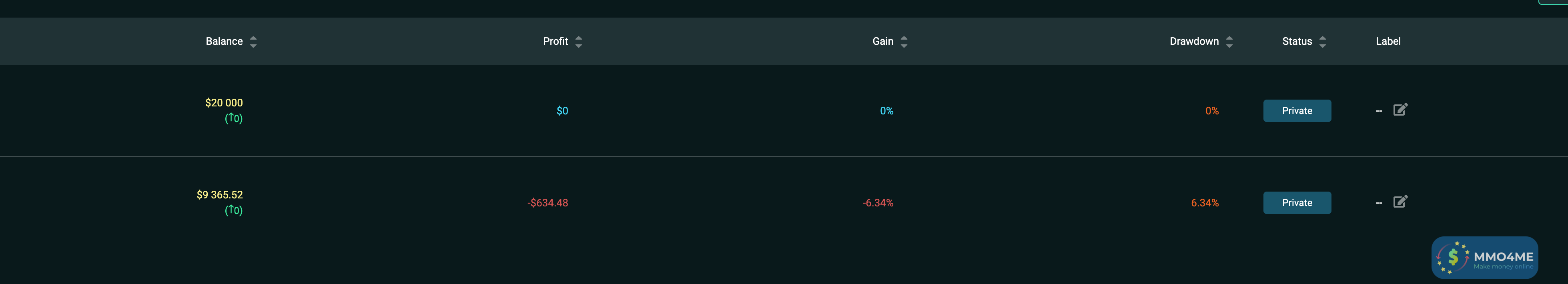Click the MMO4ME logo badge
This screenshot has width=1568, height=284.
tap(1485, 258)
